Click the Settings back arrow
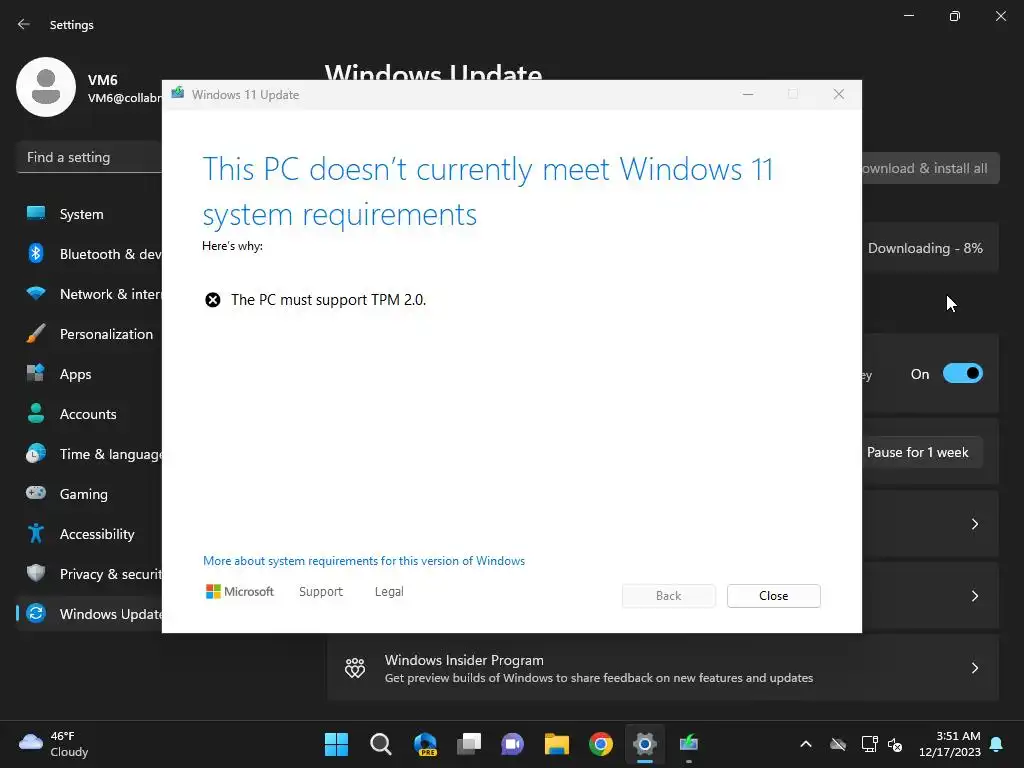Screen dimensions: 1024x768 pyautogui.click(x=24, y=25)
